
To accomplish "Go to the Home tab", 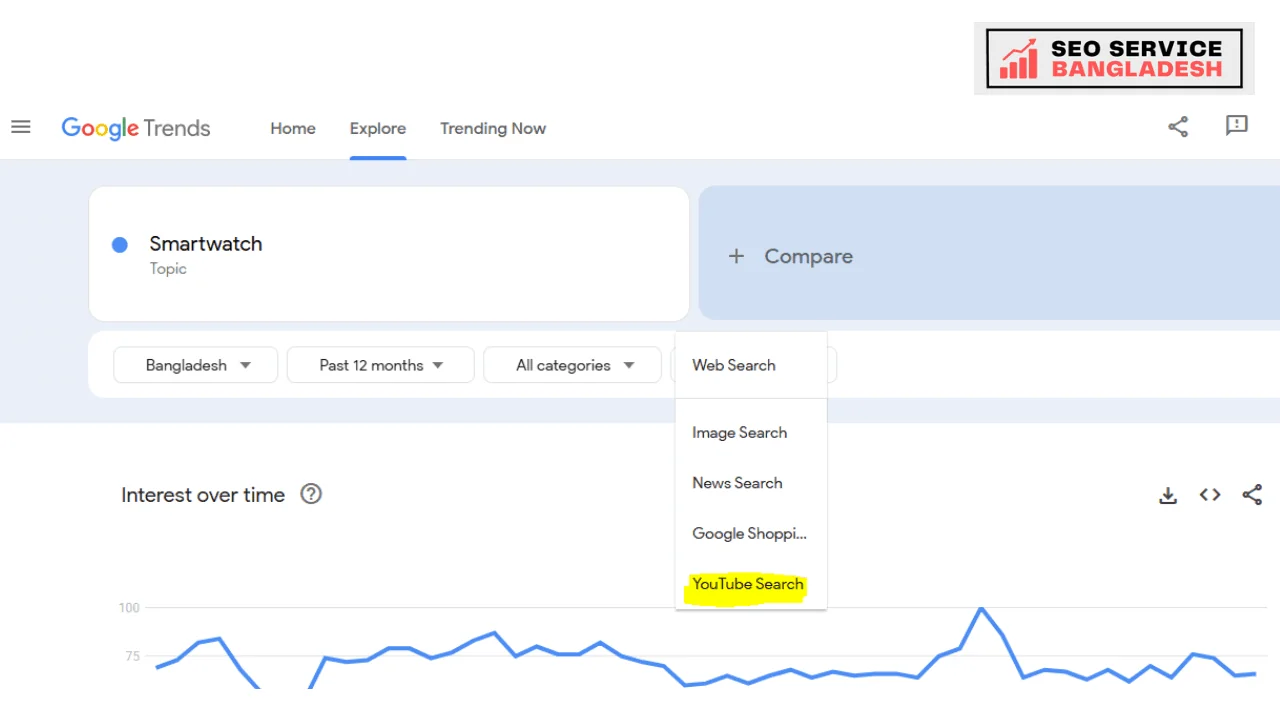I will [x=293, y=128].
